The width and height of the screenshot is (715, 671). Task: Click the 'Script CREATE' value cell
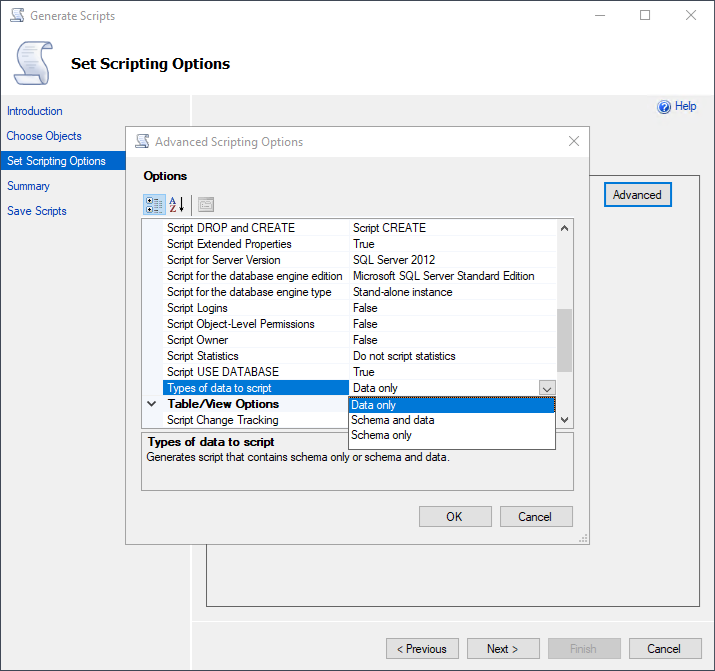tap(453, 228)
